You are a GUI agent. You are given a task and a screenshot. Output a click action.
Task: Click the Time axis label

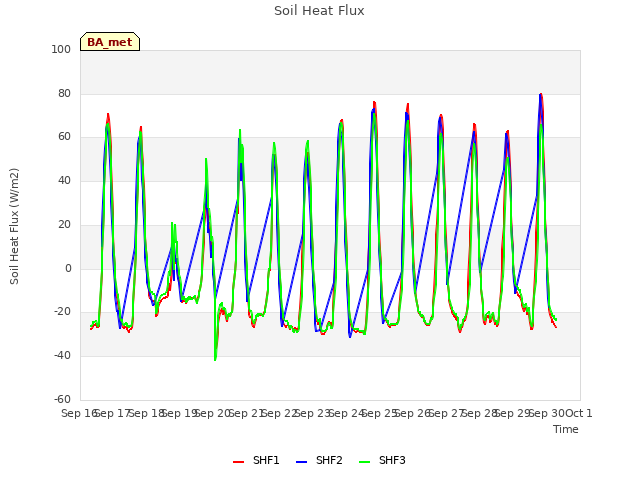(x=566, y=429)
